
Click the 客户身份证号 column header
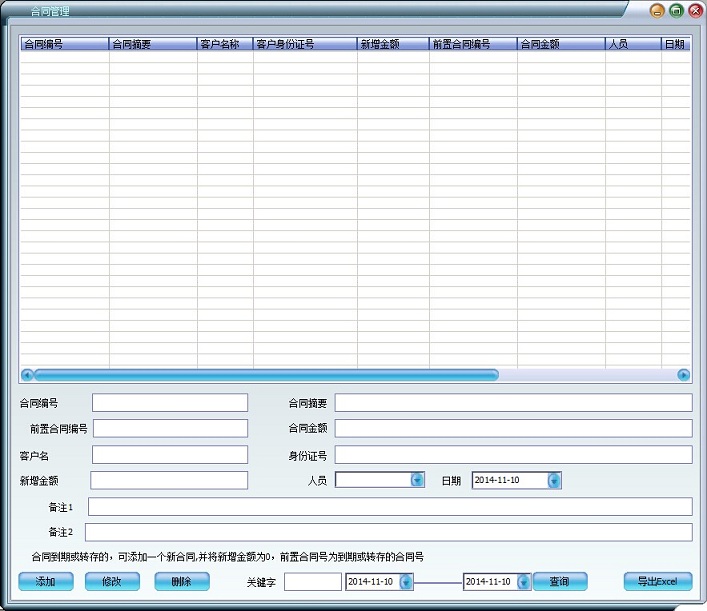(x=305, y=45)
